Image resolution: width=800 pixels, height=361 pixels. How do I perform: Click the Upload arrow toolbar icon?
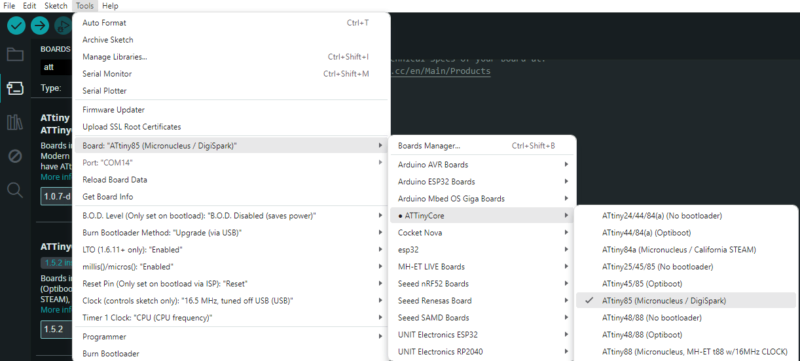40,25
